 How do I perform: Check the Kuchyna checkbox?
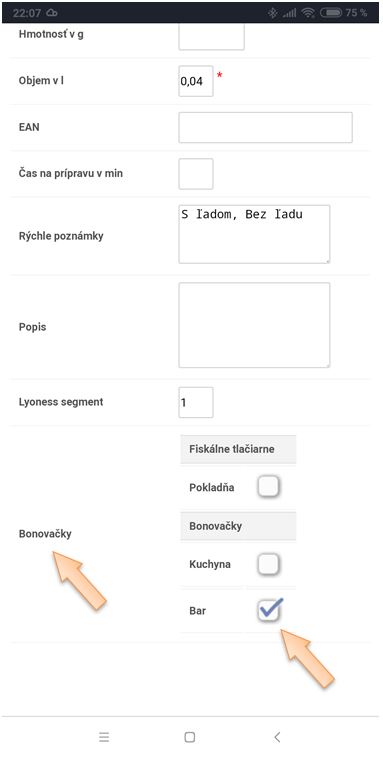(x=268, y=564)
